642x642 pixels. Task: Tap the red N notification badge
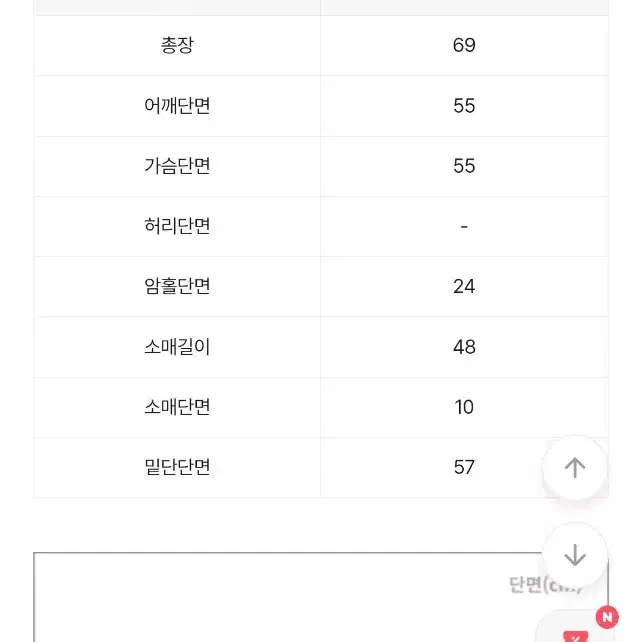point(607,617)
